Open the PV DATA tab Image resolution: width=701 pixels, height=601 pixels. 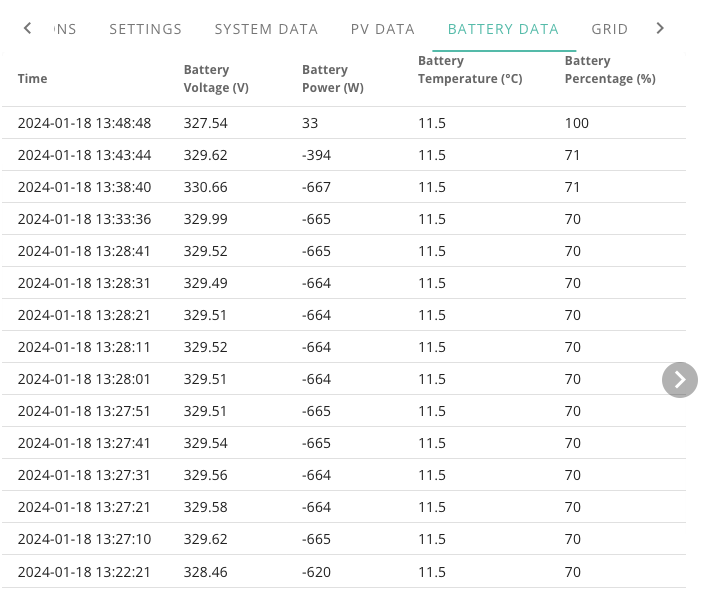pos(383,29)
